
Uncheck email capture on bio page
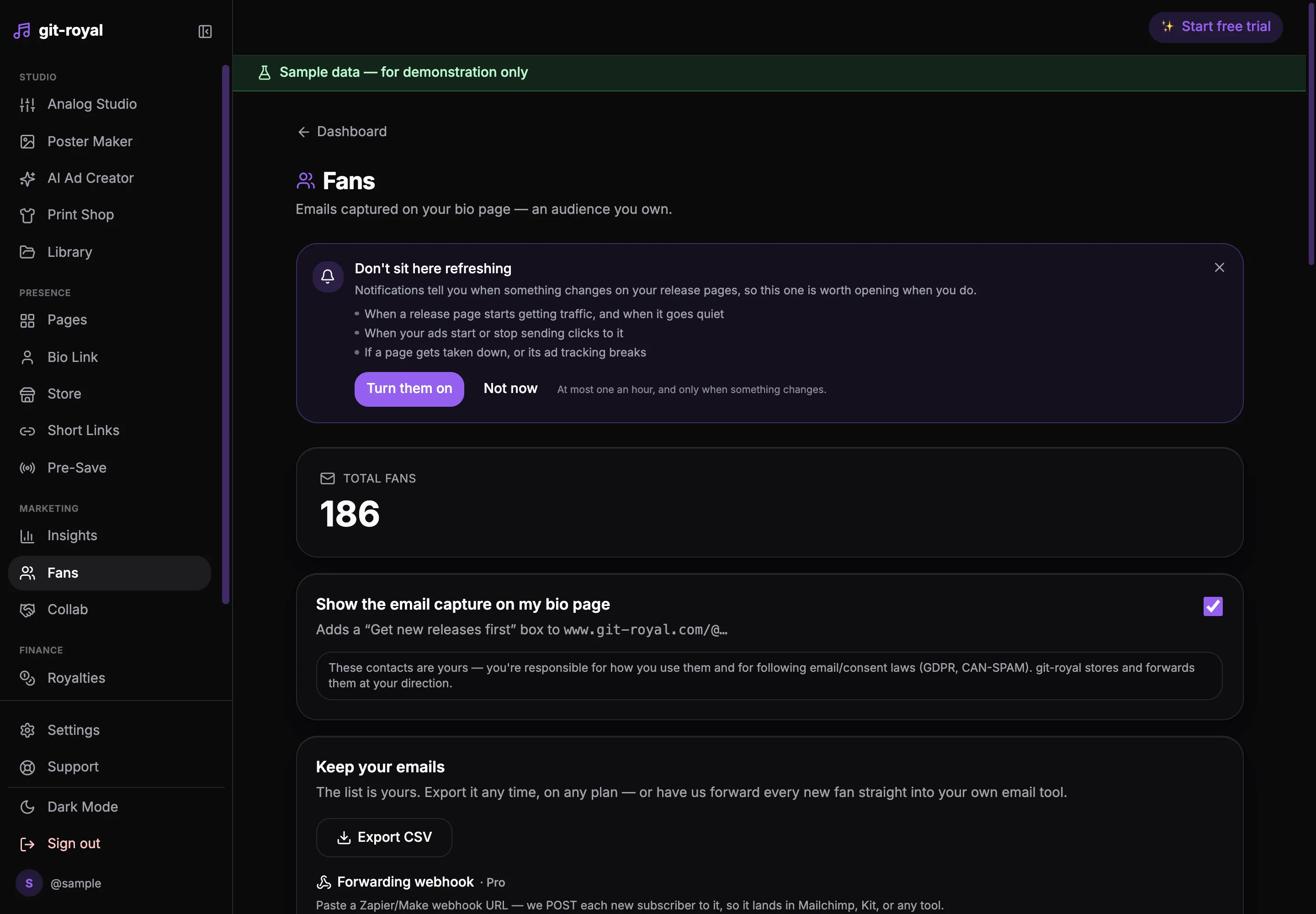[1213, 606]
